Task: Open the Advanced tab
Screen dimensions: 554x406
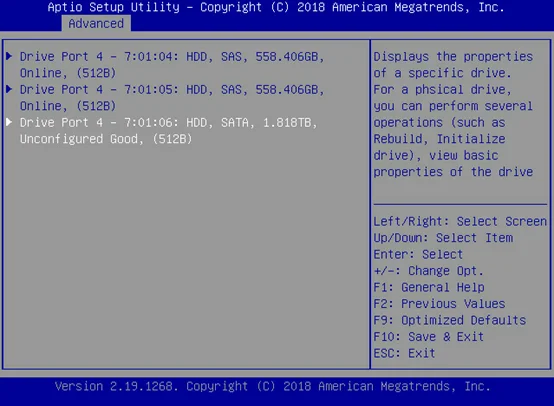Action: point(96,24)
